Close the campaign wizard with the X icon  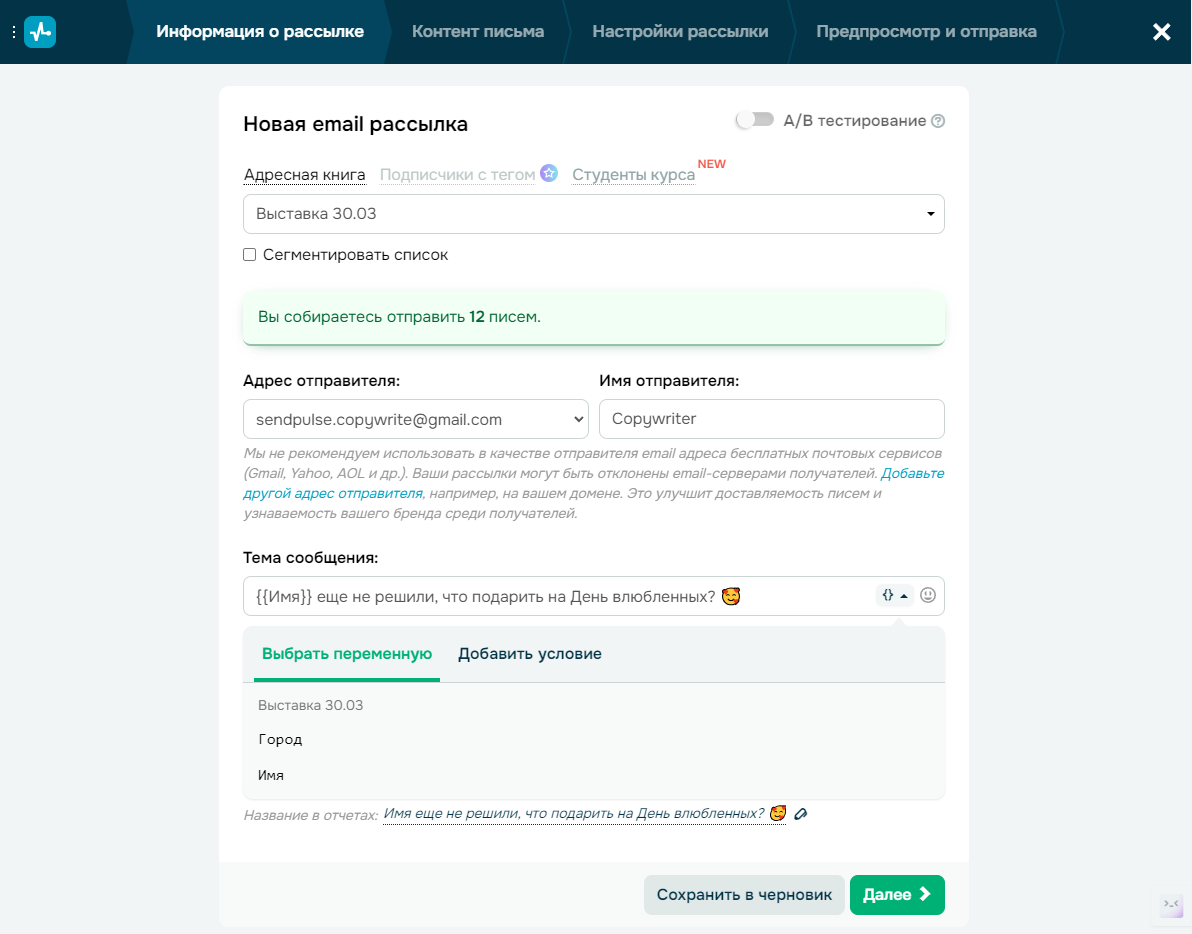click(x=1161, y=32)
